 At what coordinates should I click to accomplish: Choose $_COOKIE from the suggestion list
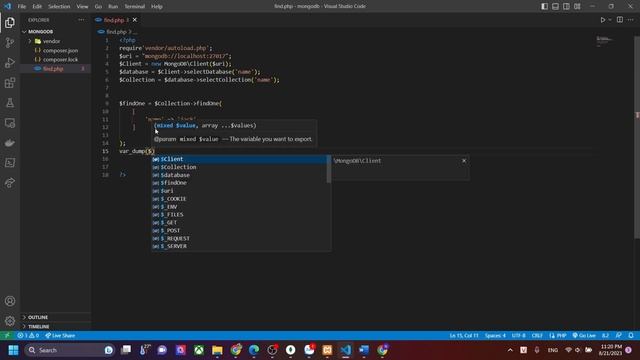pyautogui.click(x=239, y=199)
